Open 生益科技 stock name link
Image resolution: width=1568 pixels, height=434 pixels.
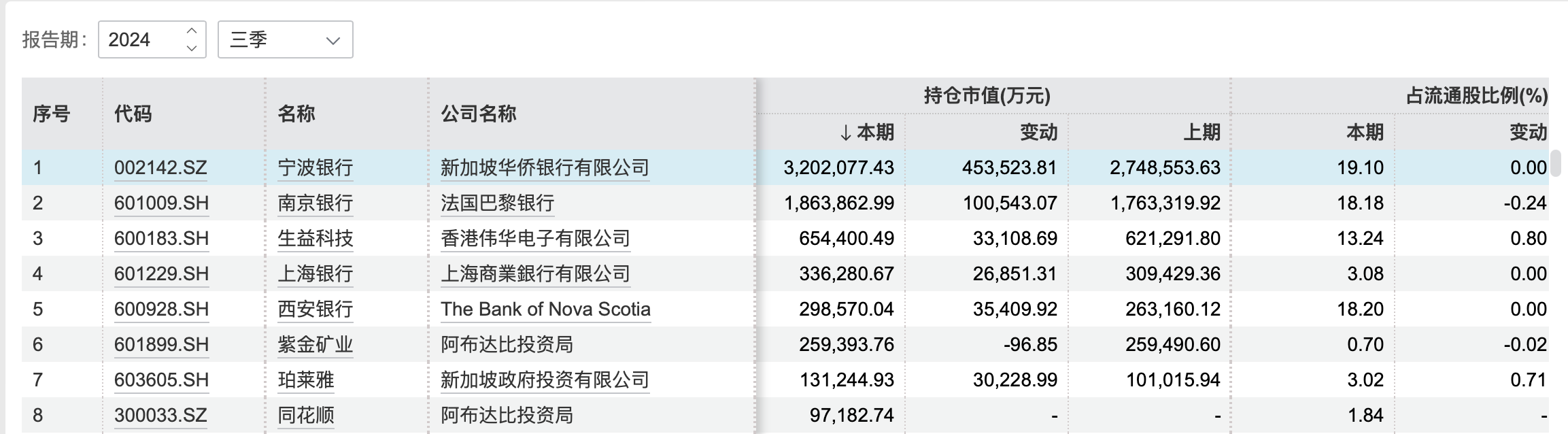point(315,238)
